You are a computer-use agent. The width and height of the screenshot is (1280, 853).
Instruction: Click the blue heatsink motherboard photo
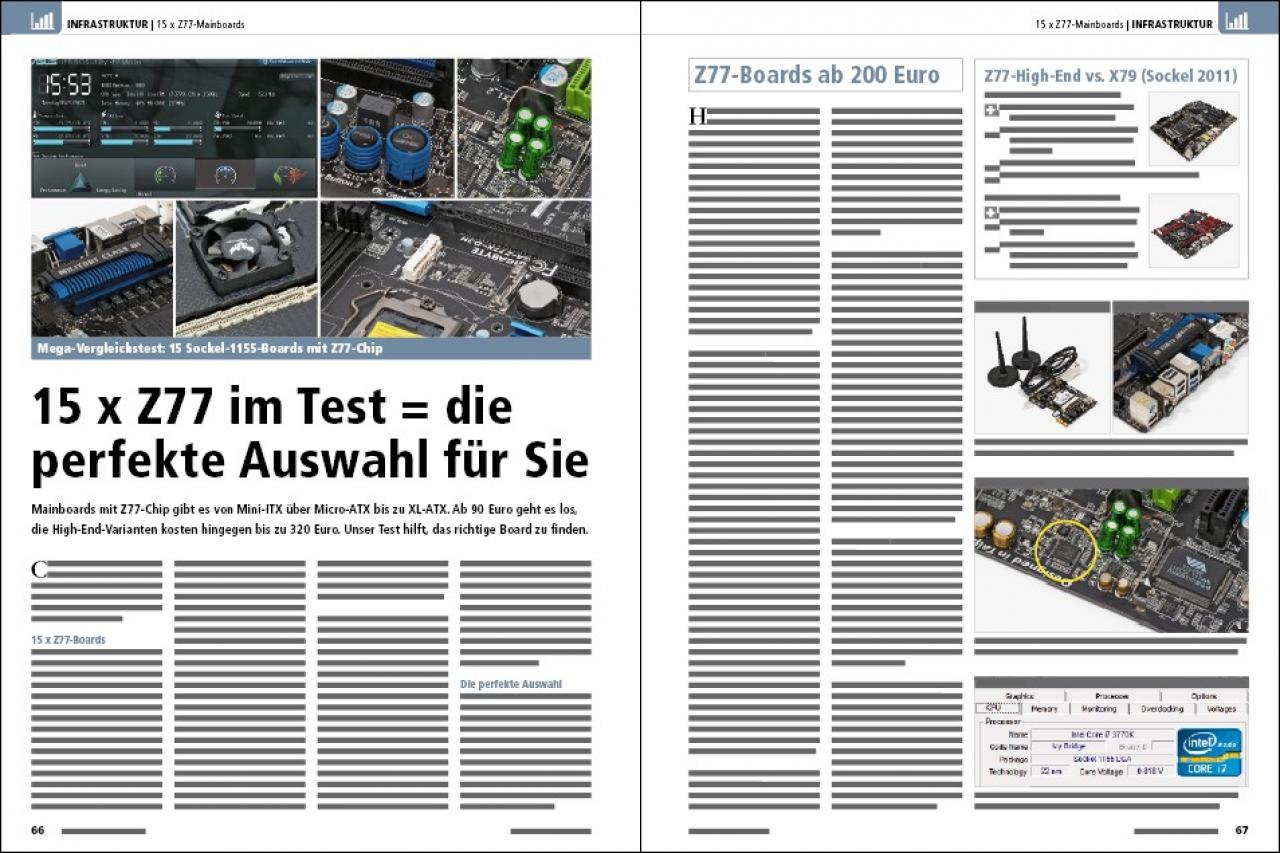tap(102, 268)
